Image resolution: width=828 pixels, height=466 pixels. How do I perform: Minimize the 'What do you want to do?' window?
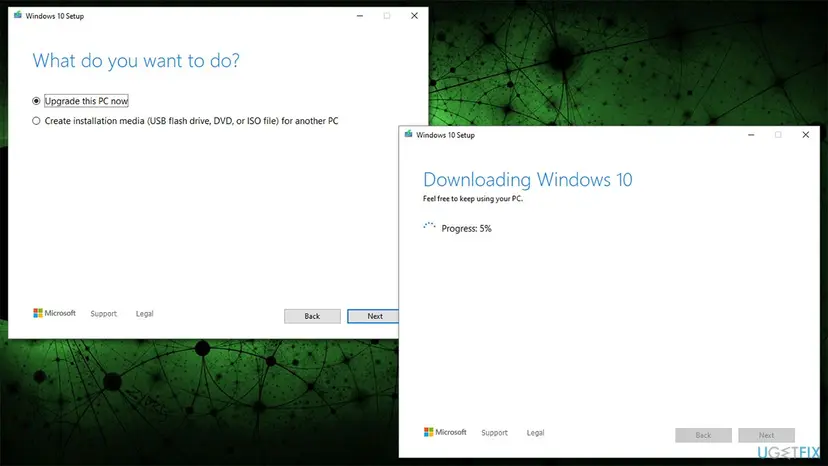tap(360, 16)
